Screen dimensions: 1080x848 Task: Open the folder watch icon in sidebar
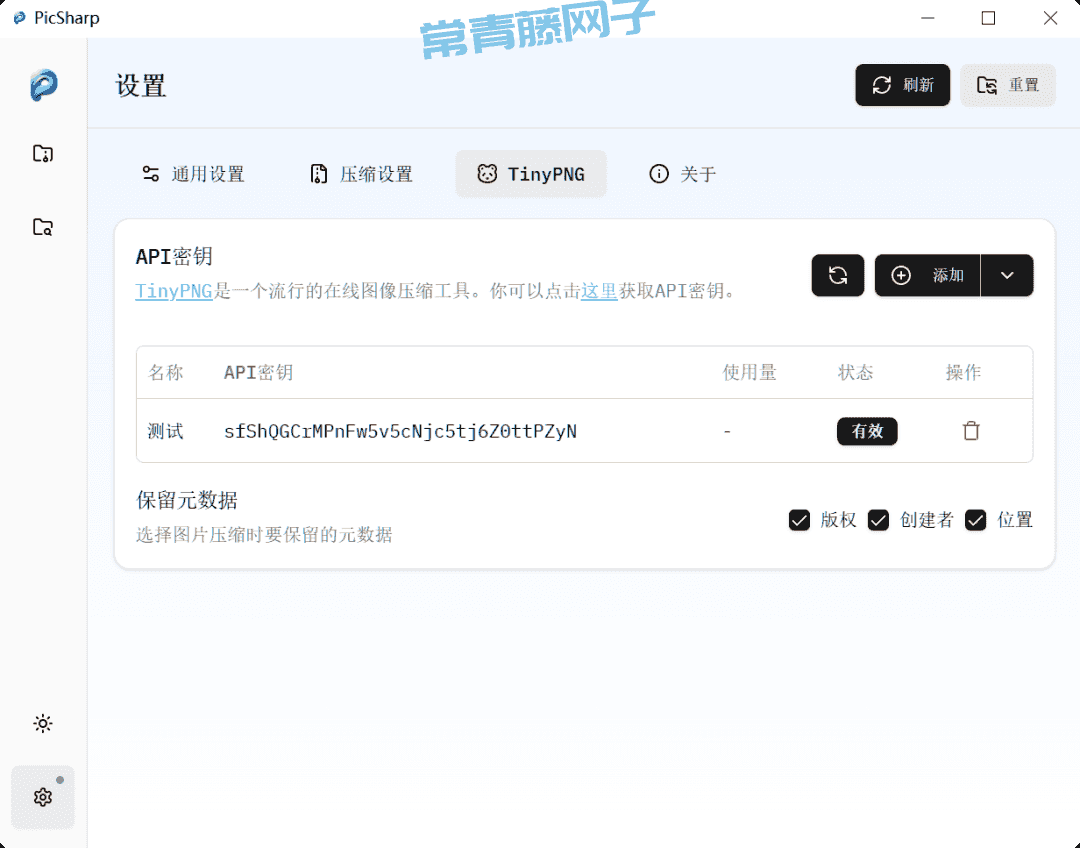(x=43, y=227)
